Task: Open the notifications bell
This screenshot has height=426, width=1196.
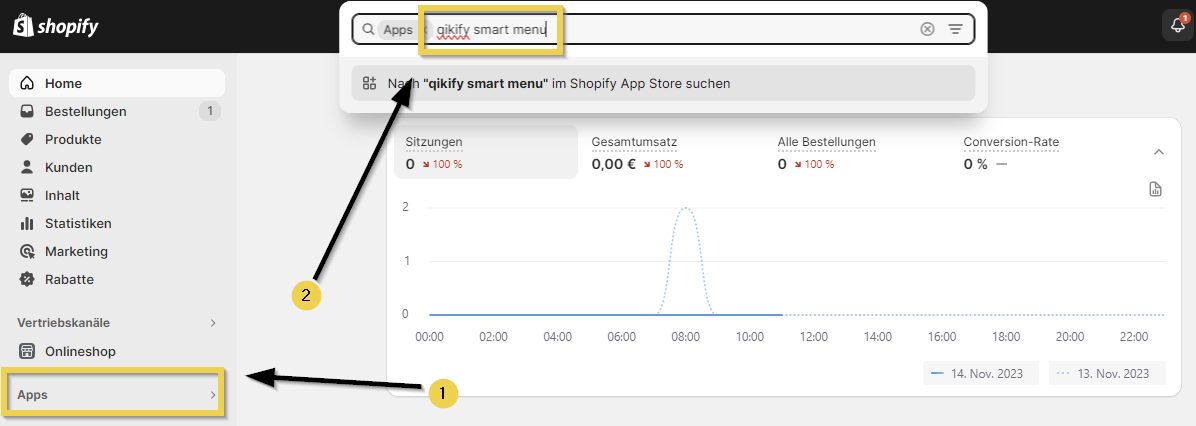Action: (1177, 27)
